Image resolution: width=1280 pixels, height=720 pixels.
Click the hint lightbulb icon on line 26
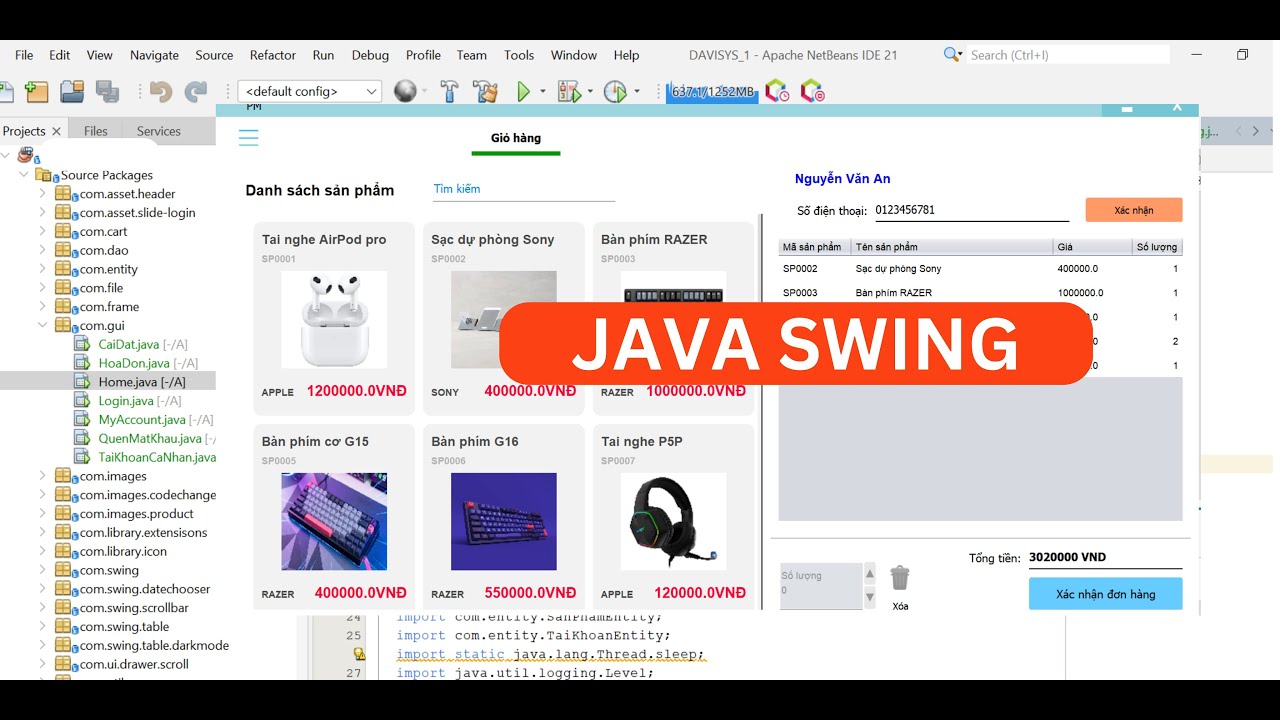pos(357,654)
